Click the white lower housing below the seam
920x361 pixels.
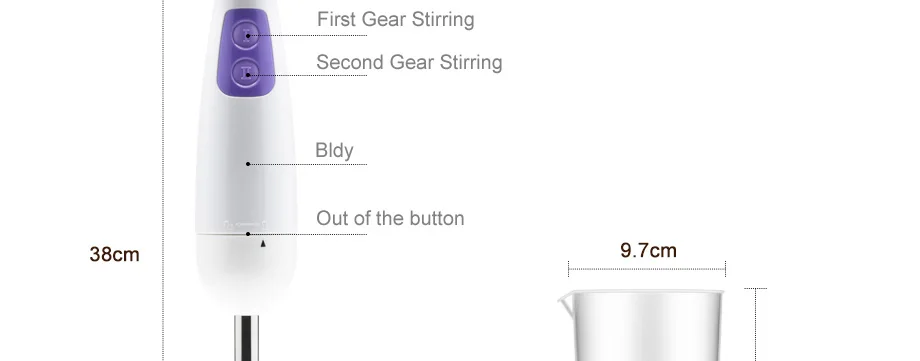click(x=246, y=270)
